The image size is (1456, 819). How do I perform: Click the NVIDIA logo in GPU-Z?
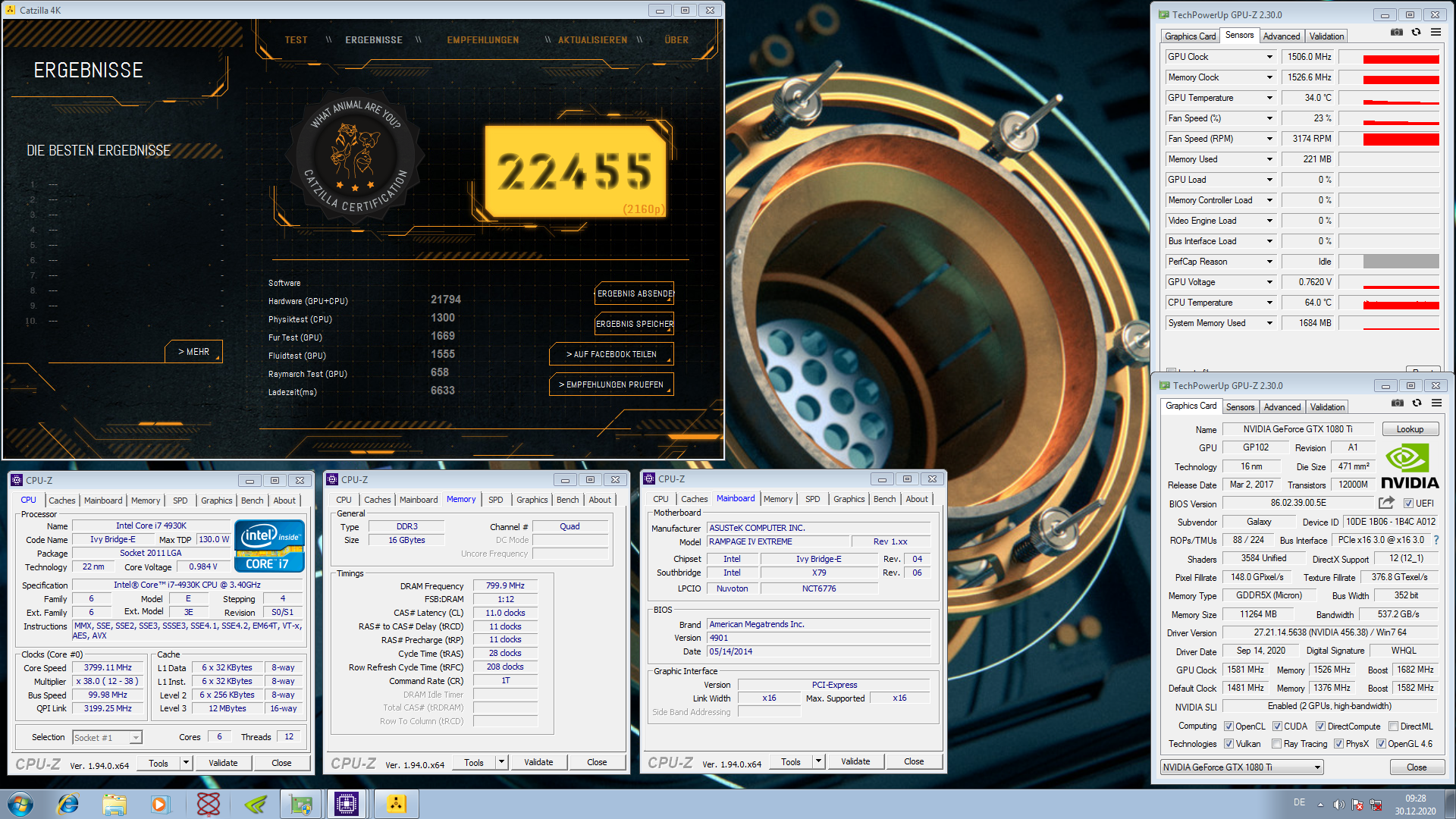tap(1409, 467)
